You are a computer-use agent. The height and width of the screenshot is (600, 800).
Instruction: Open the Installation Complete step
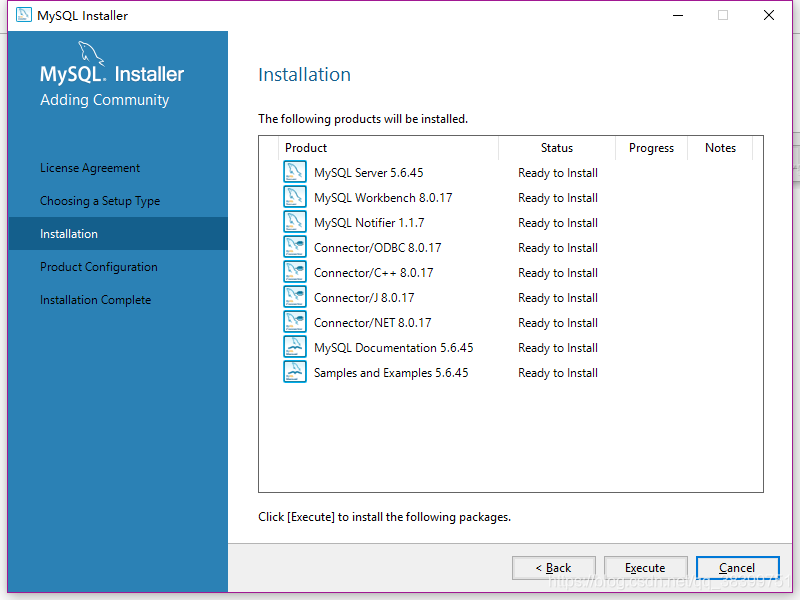coord(95,300)
